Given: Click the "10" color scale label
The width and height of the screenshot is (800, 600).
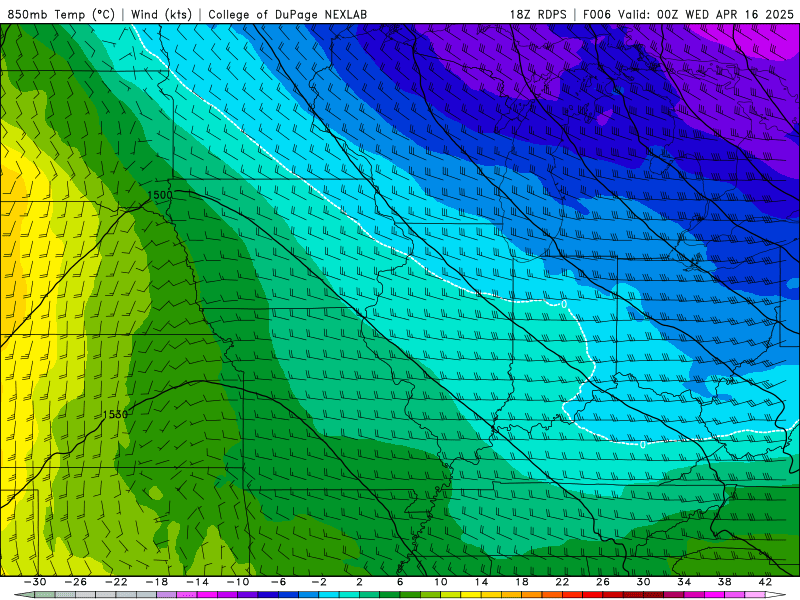Looking at the screenshot, I should pyautogui.click(x=441, y=582).
